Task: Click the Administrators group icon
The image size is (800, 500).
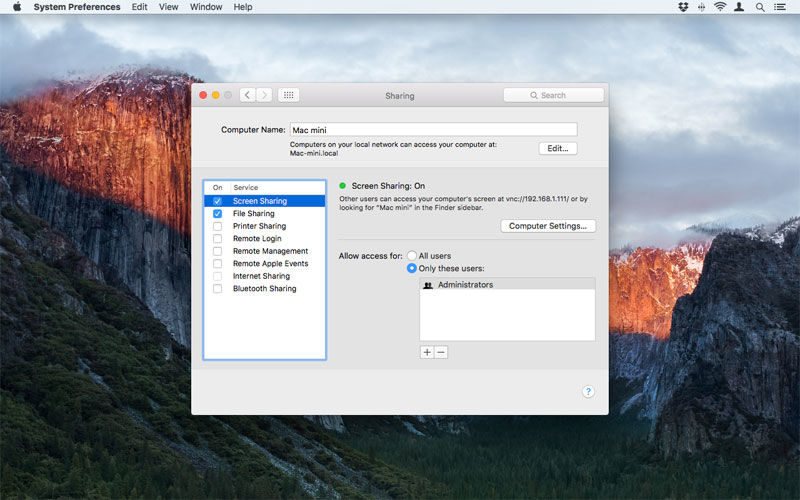Action: (428, 285)
